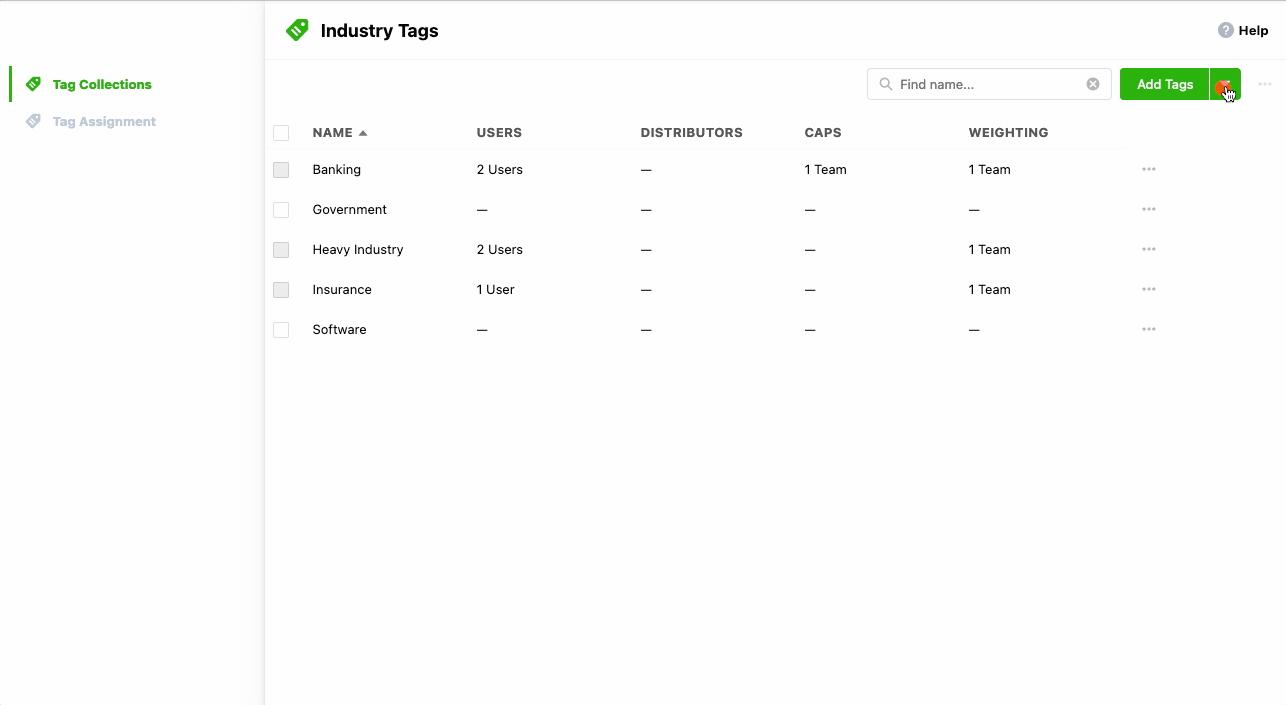Check the Banking row checkbox
1286x705 pixels.
click(x=281, y=170)
